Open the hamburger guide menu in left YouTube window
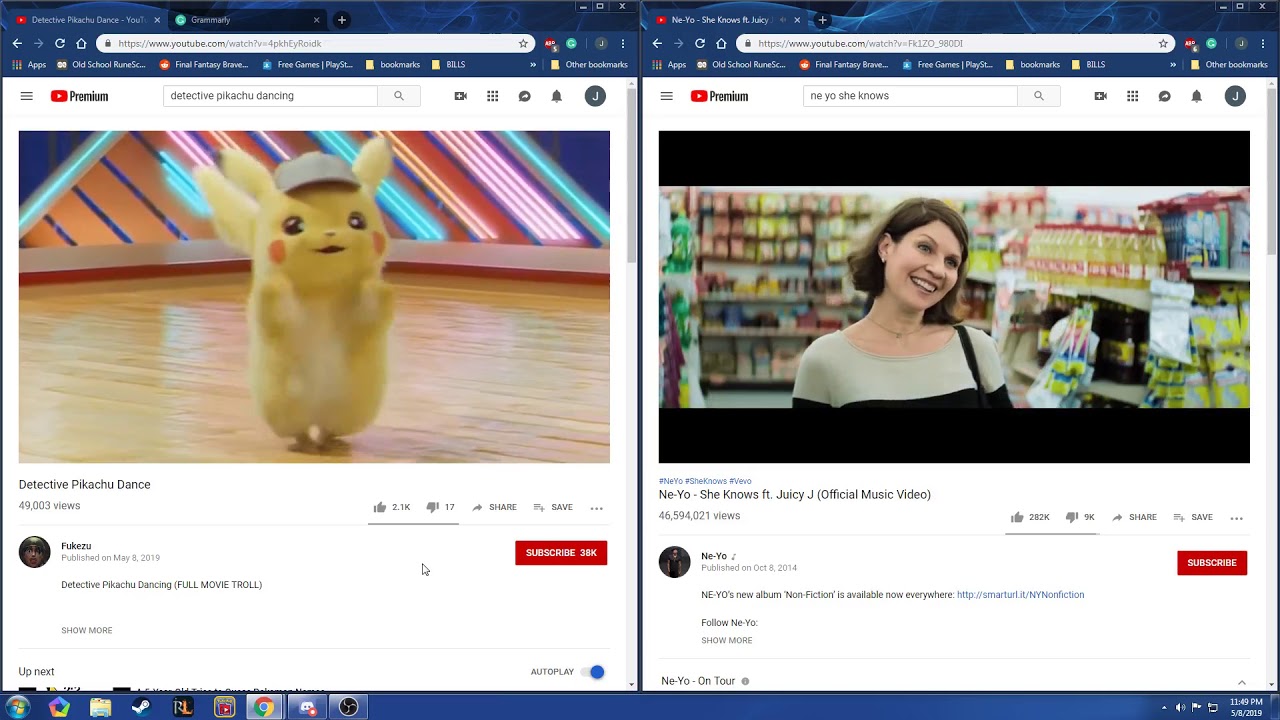Image resolution: width=1280 pixels, height=720 pixels. 27,96
